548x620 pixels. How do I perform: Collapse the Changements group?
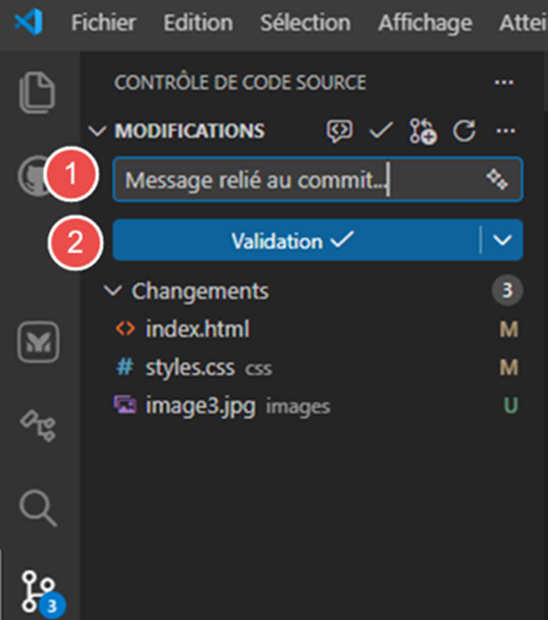[x=113, y=291]
